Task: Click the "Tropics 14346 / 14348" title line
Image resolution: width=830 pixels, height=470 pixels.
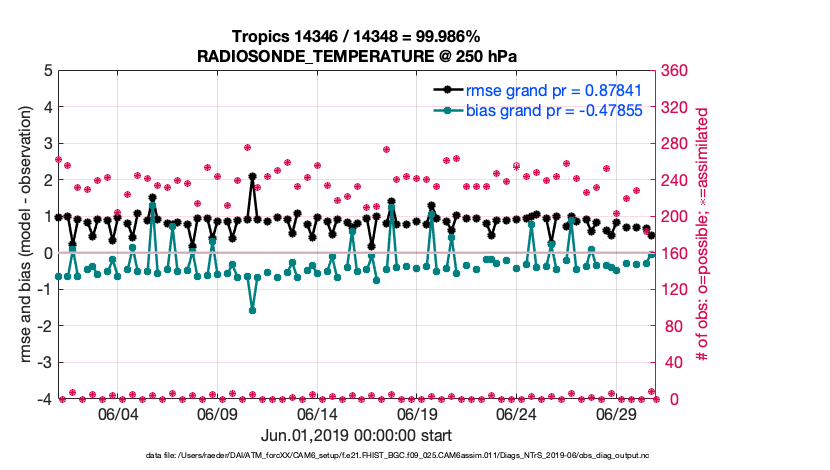Action: [357, 37]
